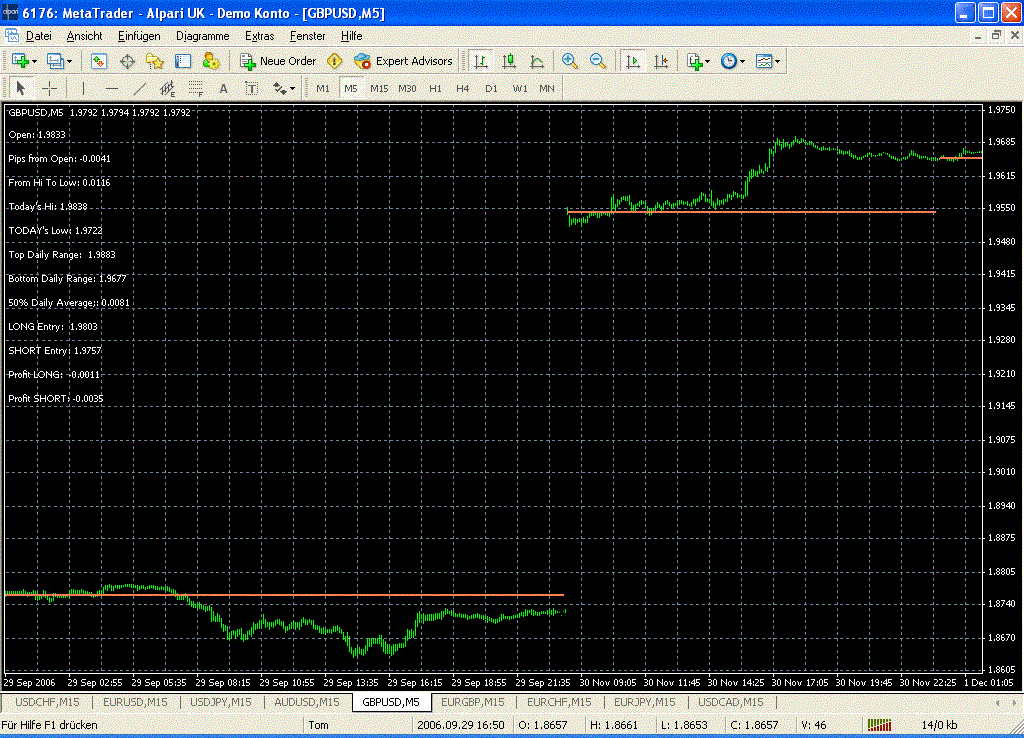The image size is (1024, 738).
Task: Open the Diagramme menu
Action: click(x=202, y=35)
